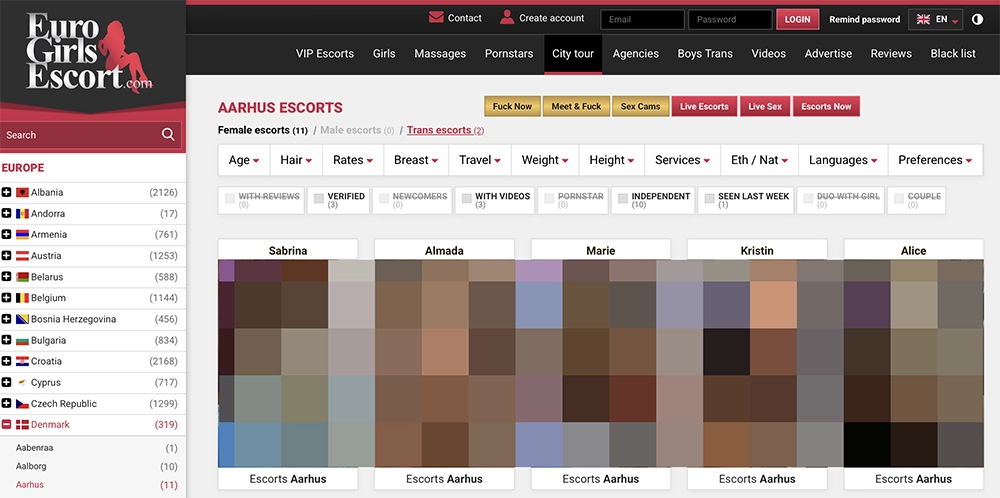Click the search magnifier icon

point(168,135)
